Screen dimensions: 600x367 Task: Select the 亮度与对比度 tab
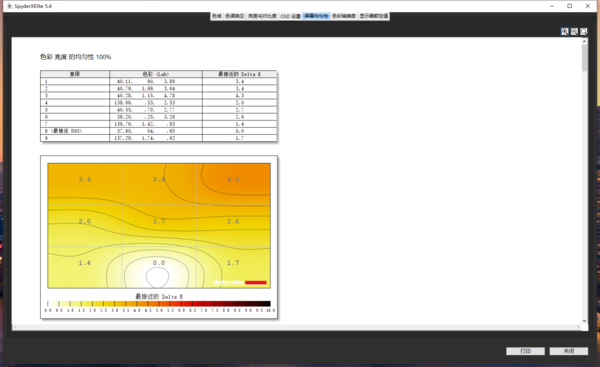tap(262, 16)
